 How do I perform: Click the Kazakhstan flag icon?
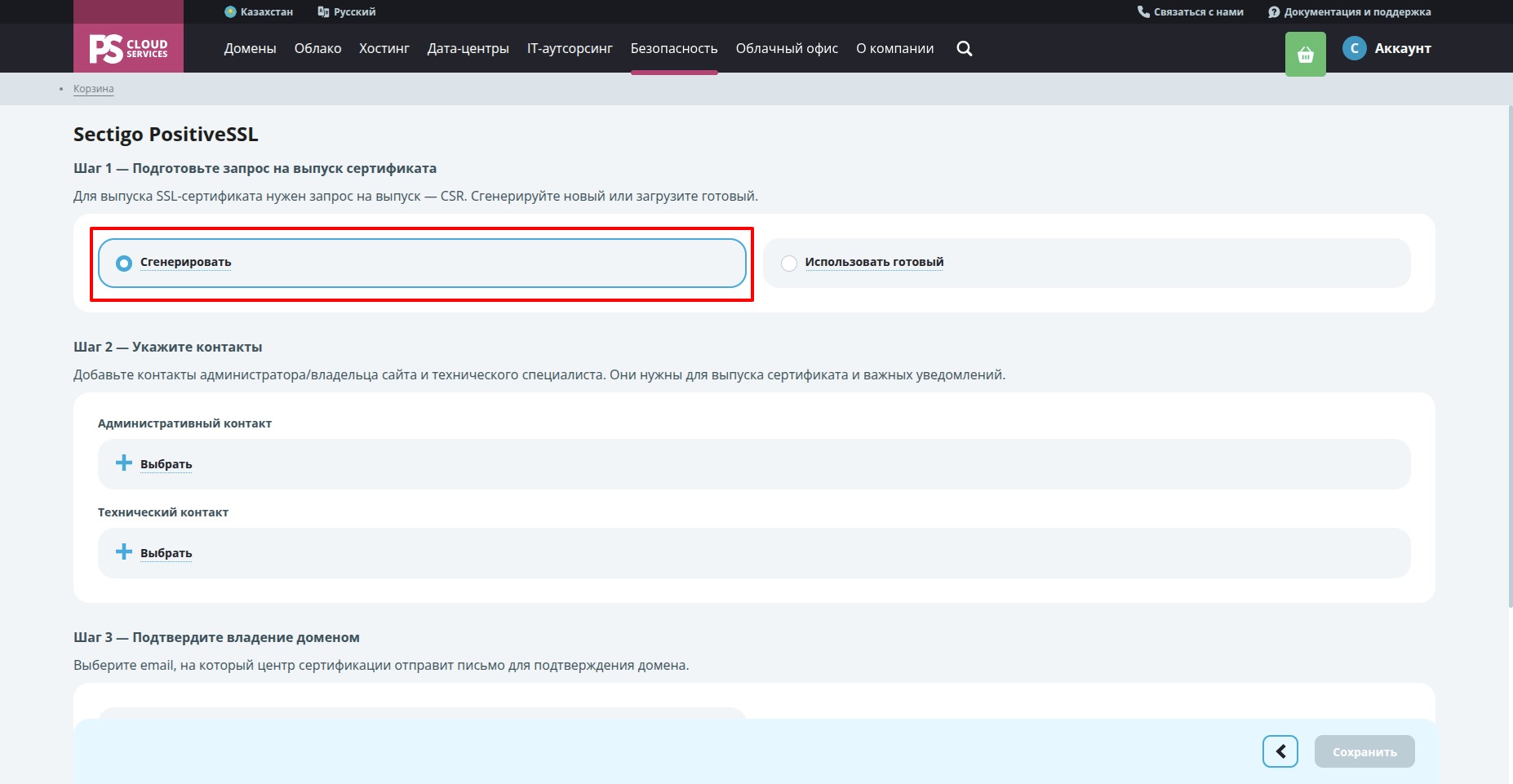pyautogui.click(x=230, y=11)
